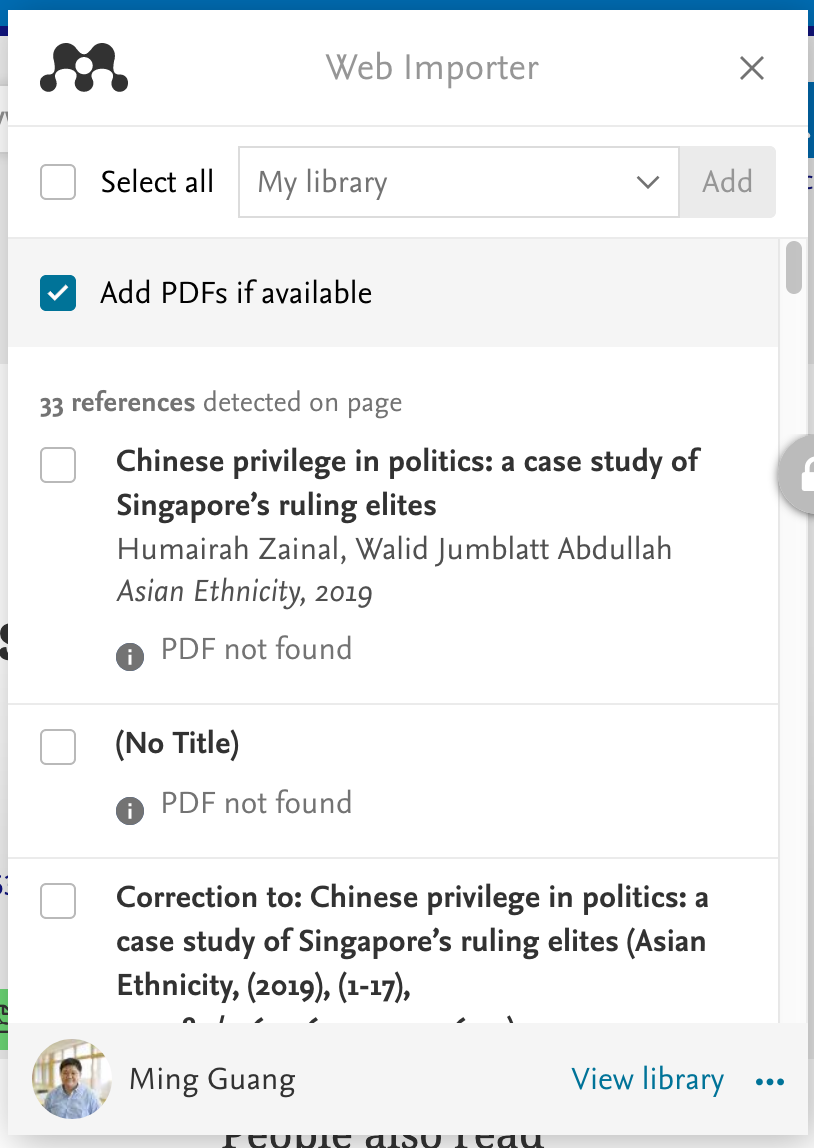Check the 'Correction to: Chinese privilege' reference
814x1148 pixels.
coord(58,901)
